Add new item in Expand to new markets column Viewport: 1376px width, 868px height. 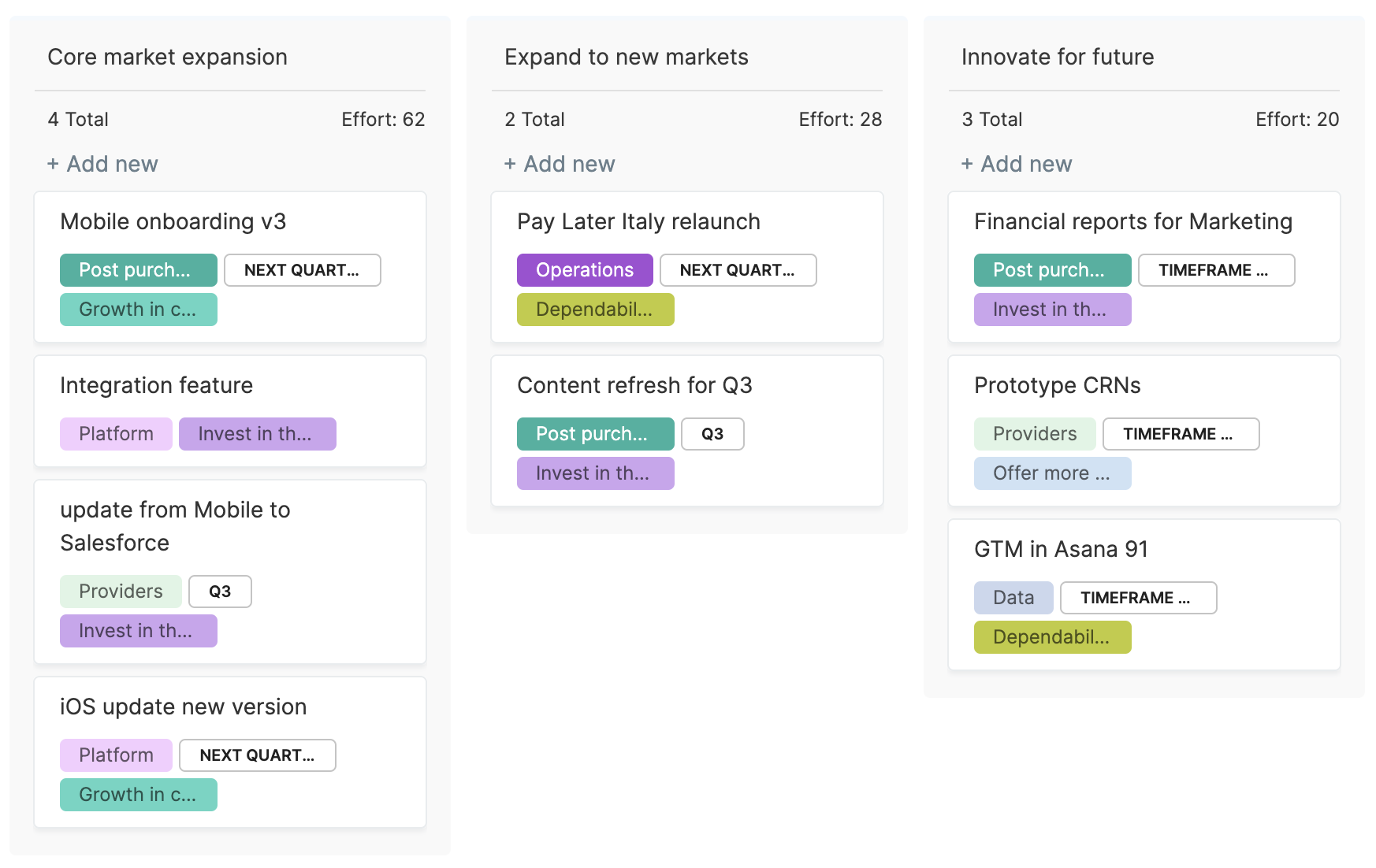pyautogui.click(x=560, y=164)
